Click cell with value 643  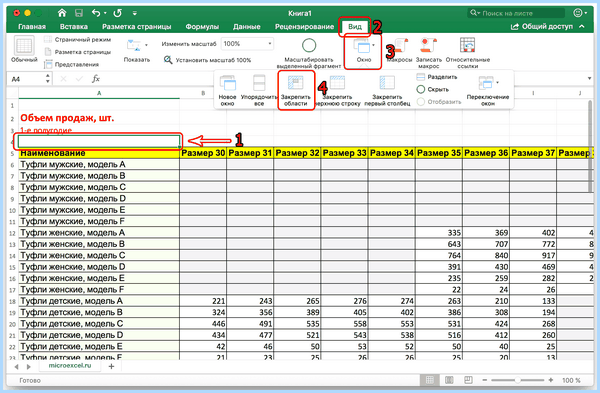click(x=439, y=244)
